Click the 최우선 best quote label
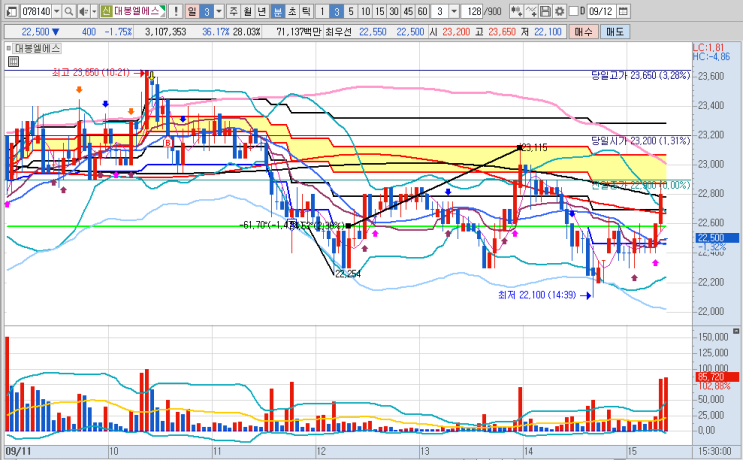The image size is (743, 460). click(338, 32)
